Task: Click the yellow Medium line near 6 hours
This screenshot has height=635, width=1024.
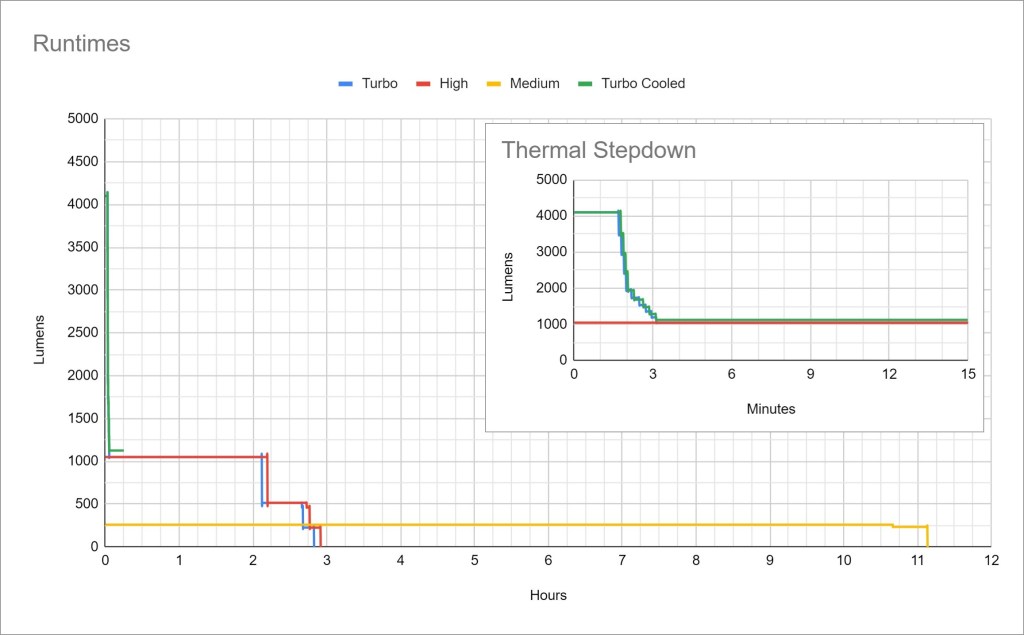Action: tap(548, 525)
